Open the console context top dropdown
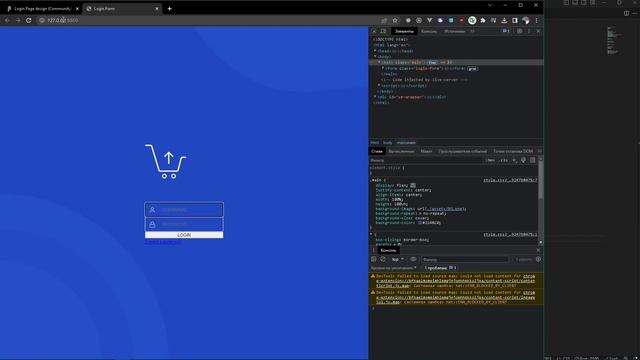 click(x=397, y=259)
